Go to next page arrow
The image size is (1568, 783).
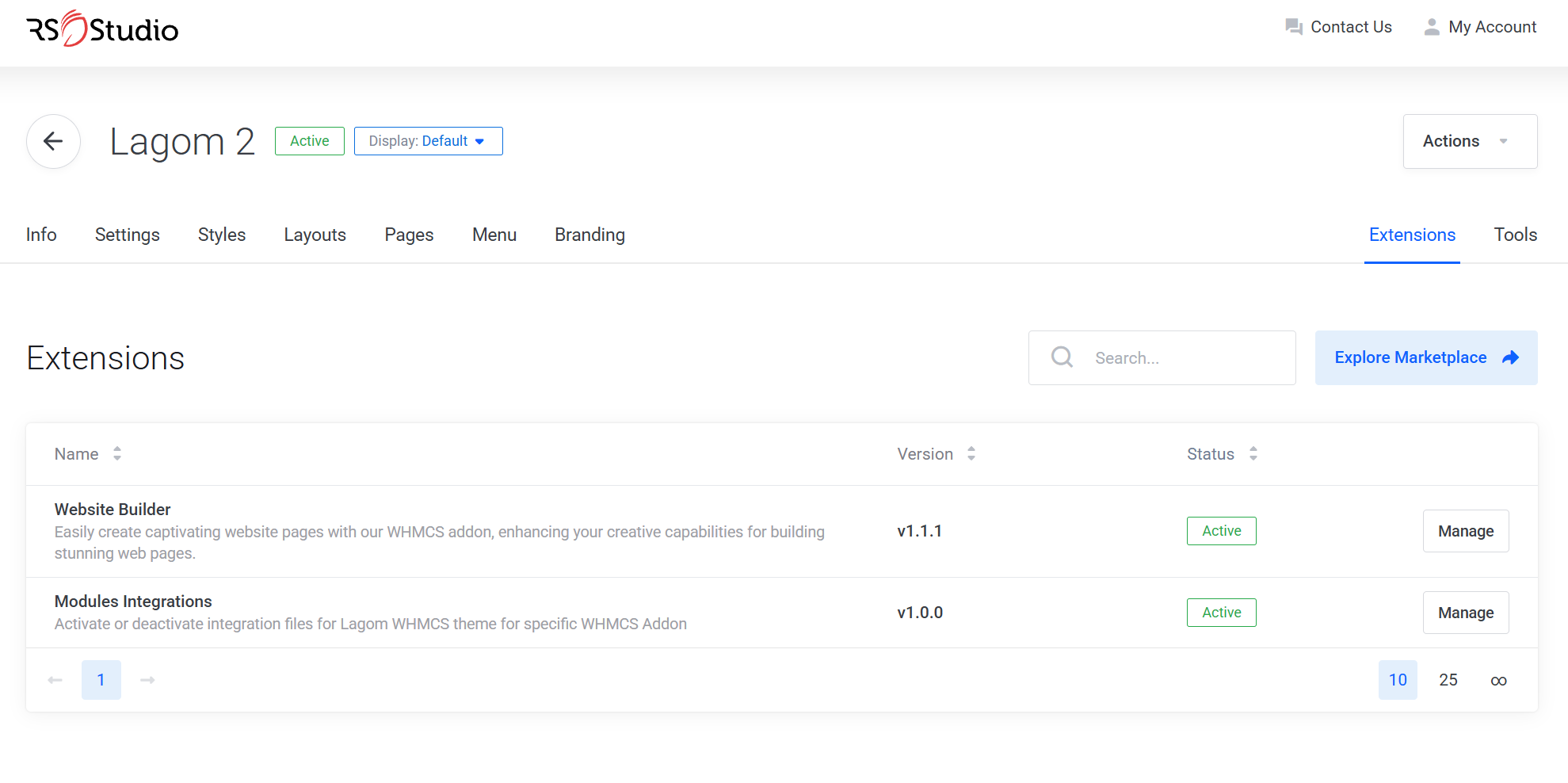147,680
